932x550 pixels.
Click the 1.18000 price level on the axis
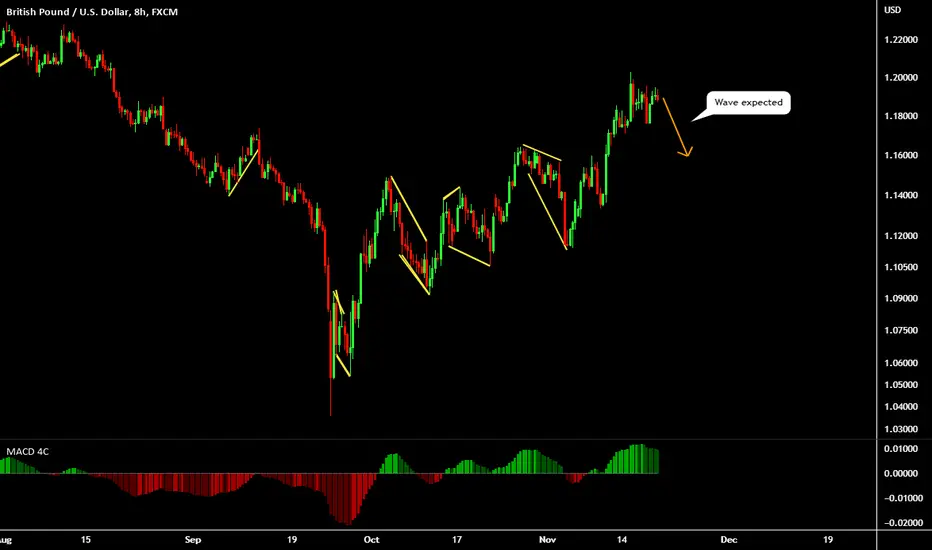click(900, 116)
